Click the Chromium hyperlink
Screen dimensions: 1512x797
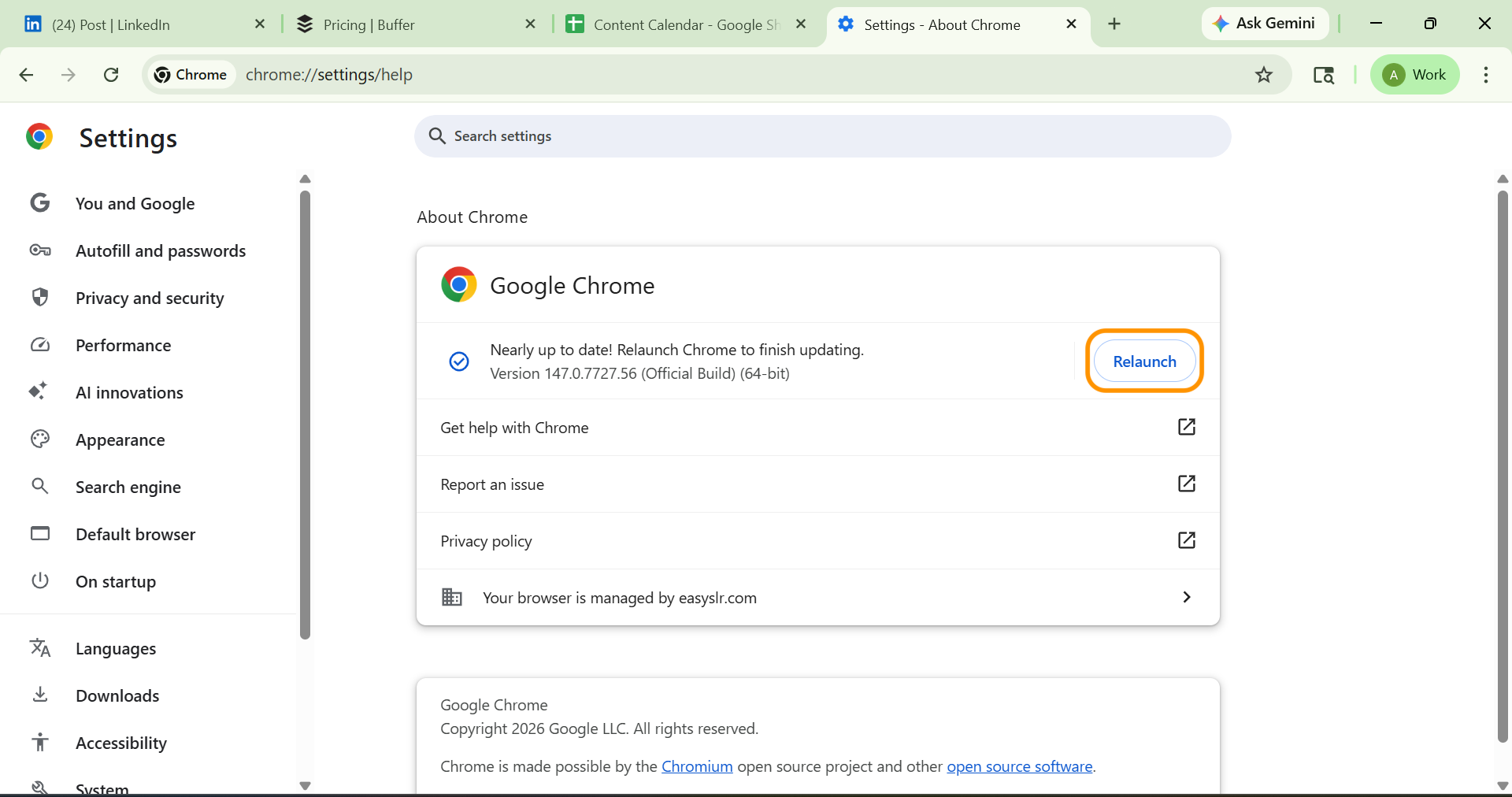click(697, 766)
